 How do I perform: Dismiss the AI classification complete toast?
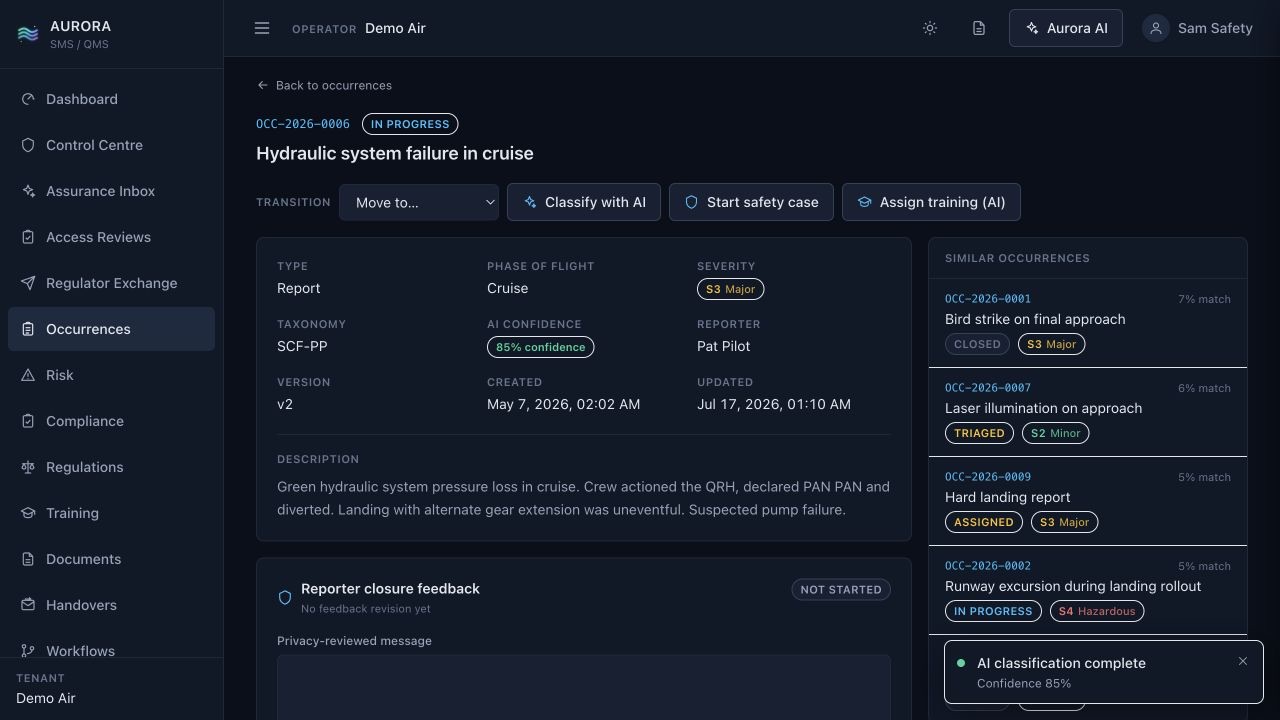[x=1243, y=661]
